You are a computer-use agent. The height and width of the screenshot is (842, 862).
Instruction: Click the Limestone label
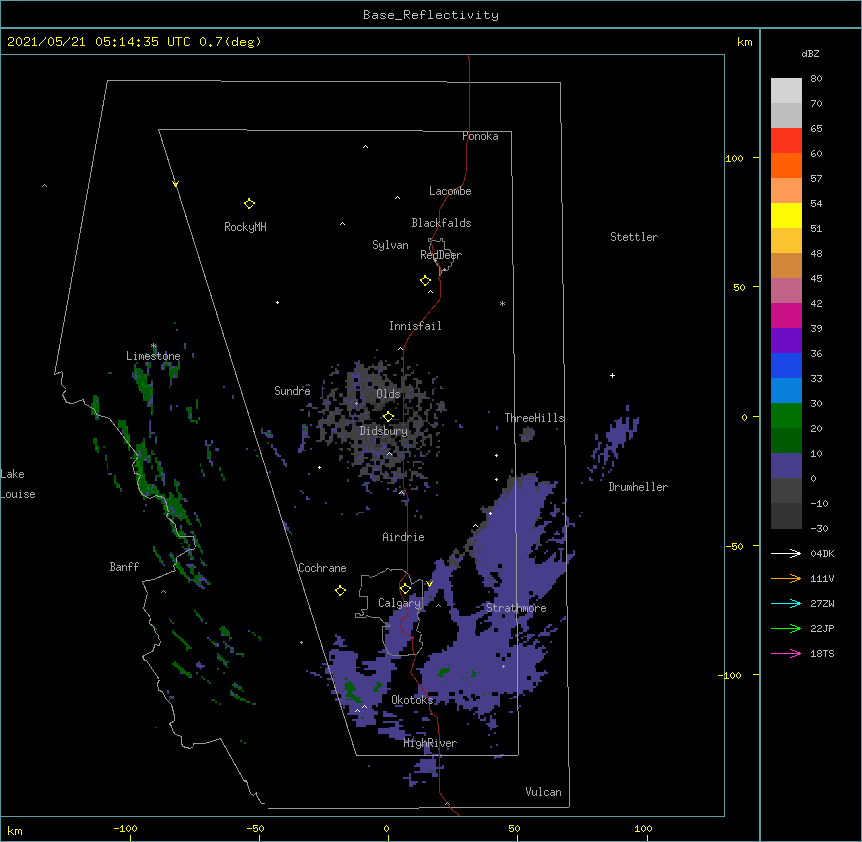(x=153, y=356)
